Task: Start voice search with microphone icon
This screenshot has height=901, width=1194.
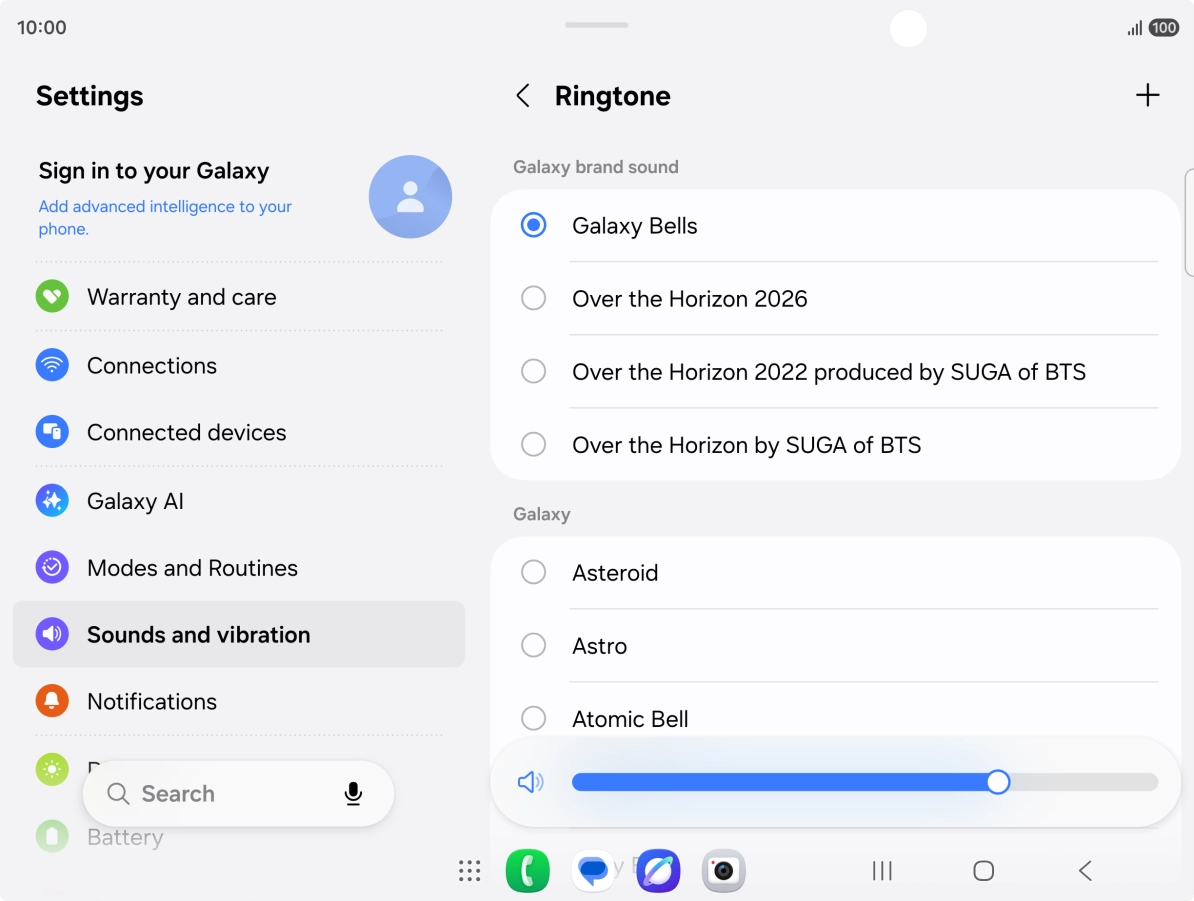Action: point(353,794)
